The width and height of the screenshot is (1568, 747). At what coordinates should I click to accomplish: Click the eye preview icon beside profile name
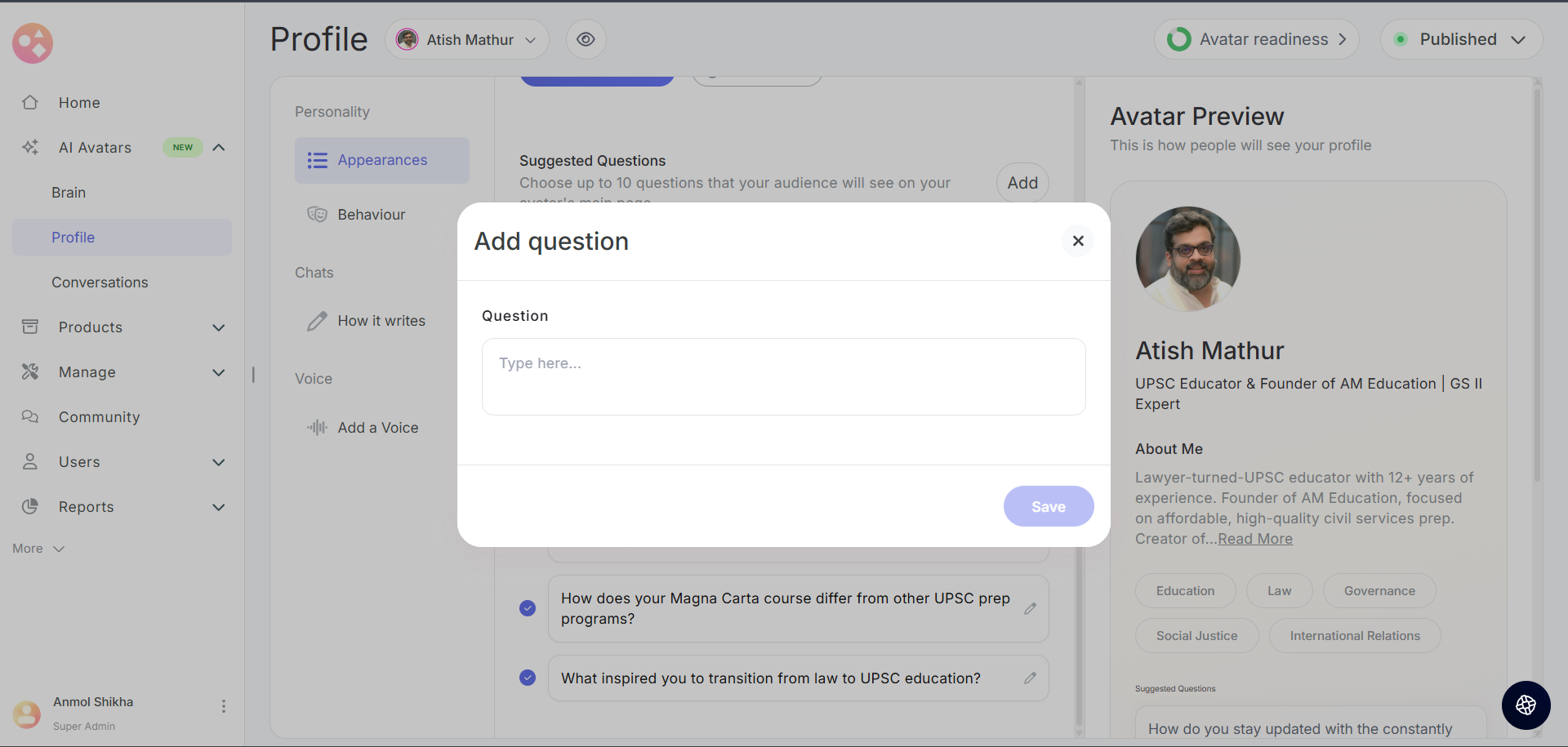click(586, 39)
